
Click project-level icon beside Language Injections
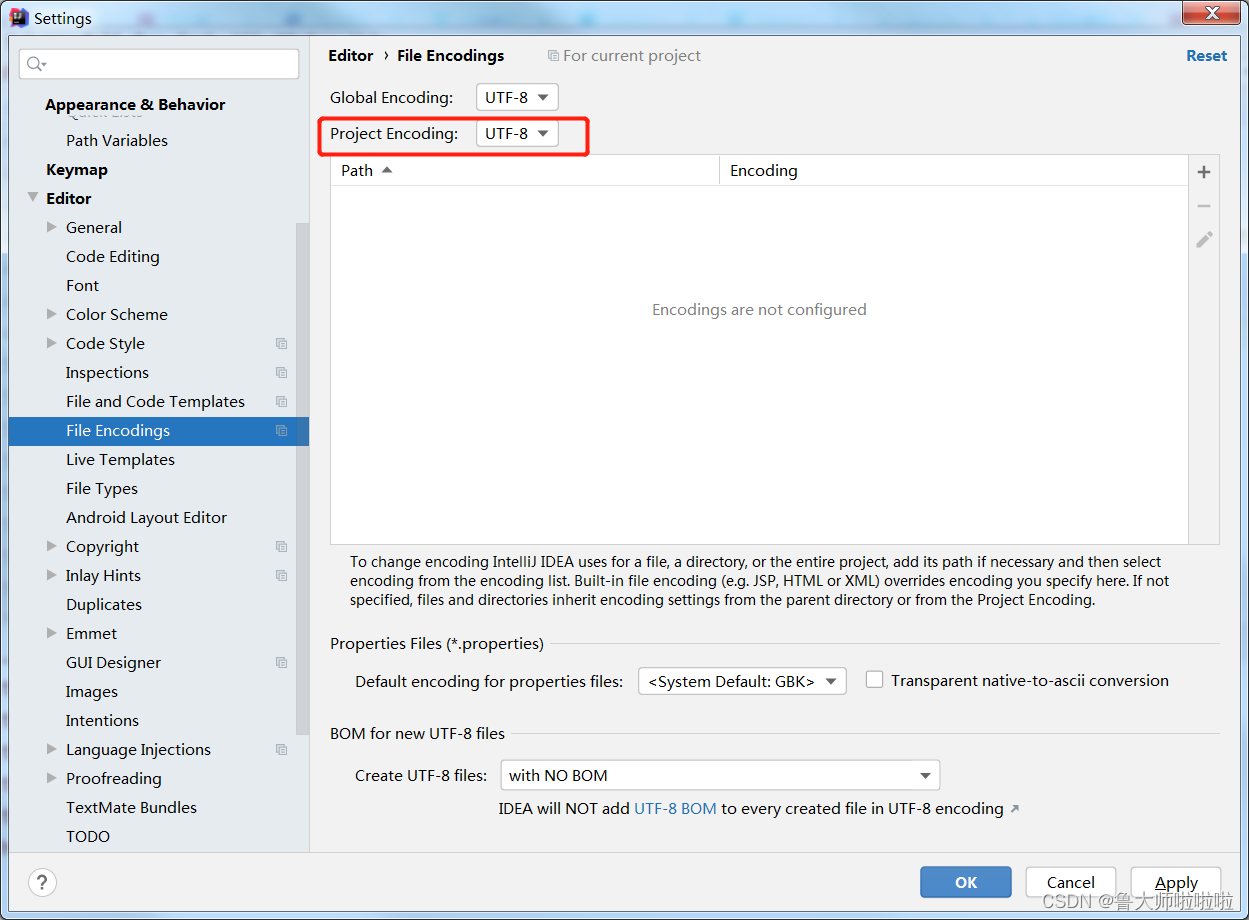click(x=282, y=749)
